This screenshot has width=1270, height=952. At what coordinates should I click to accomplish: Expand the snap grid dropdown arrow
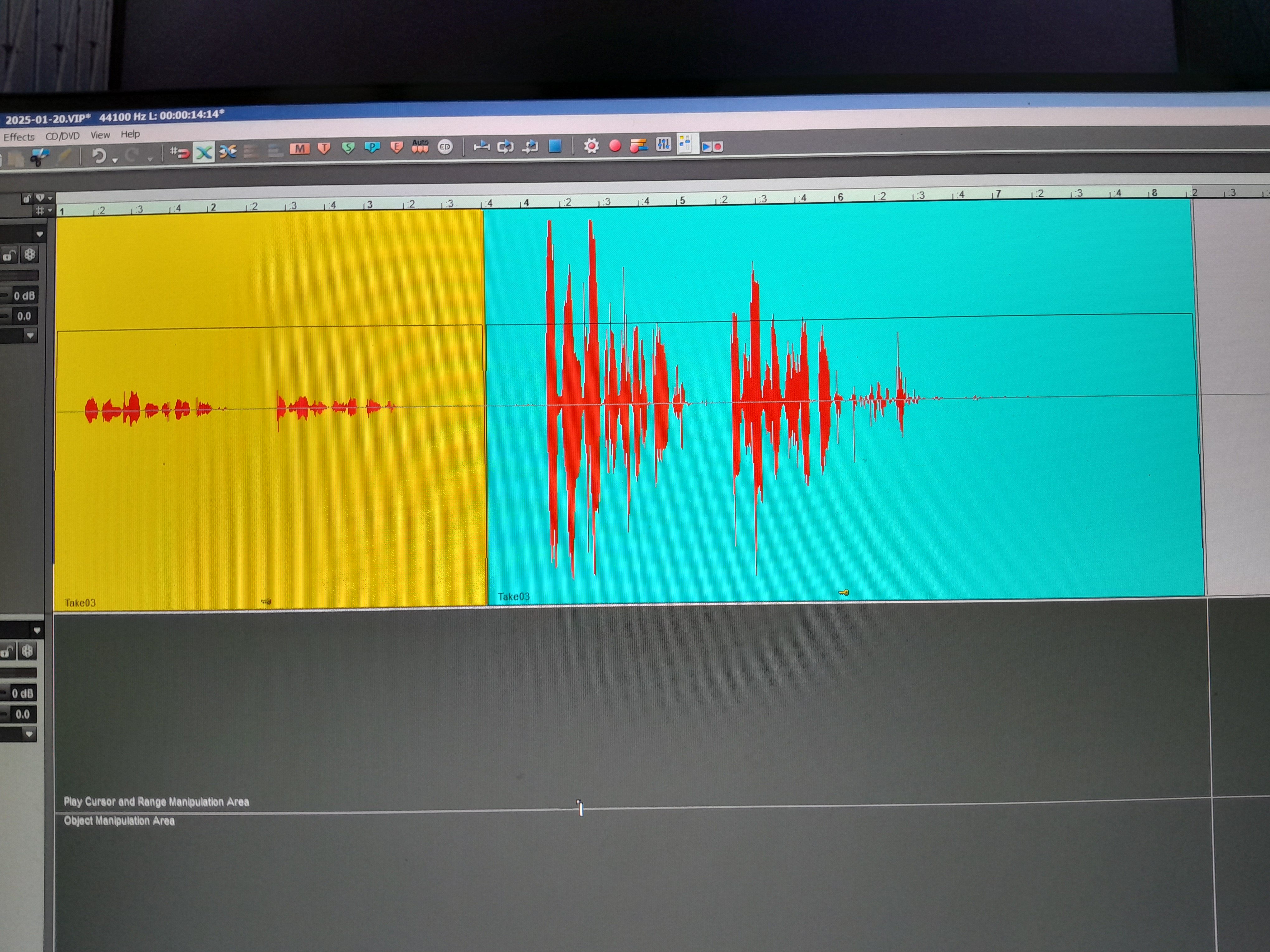(x=50, y=211)
